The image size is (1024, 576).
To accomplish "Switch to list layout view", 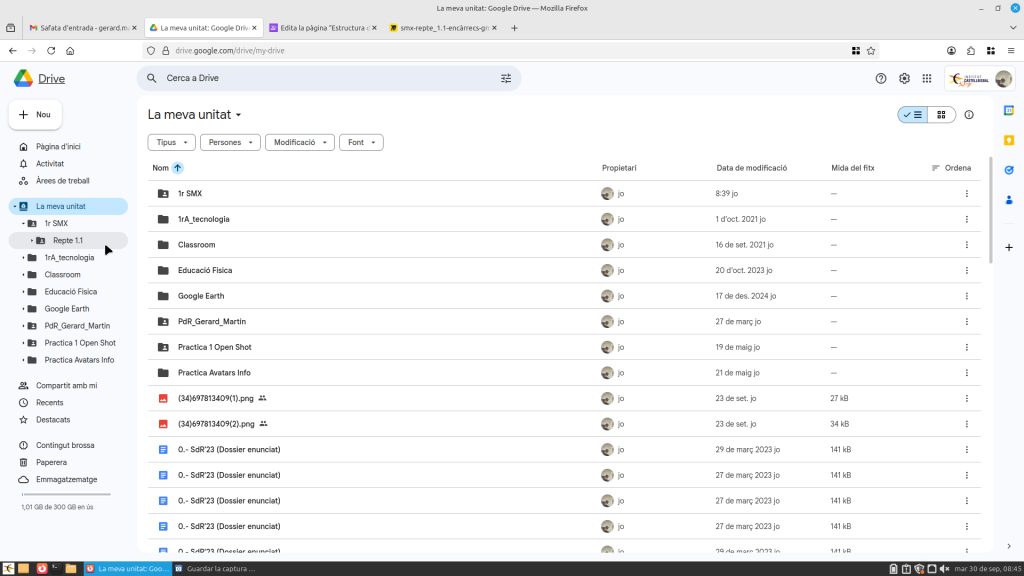I will point(913,115).
